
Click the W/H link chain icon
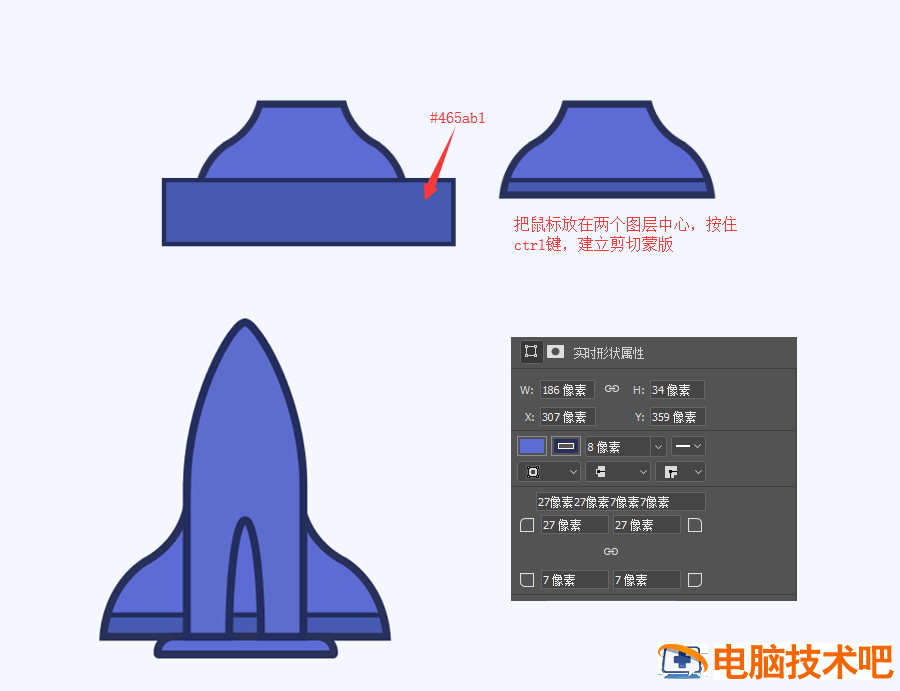(x=613, y=389)
